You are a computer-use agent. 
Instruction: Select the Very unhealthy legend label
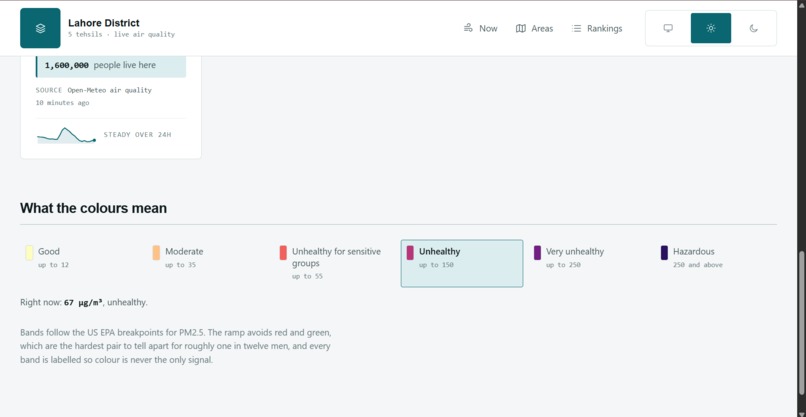click(x=575, y=251)
